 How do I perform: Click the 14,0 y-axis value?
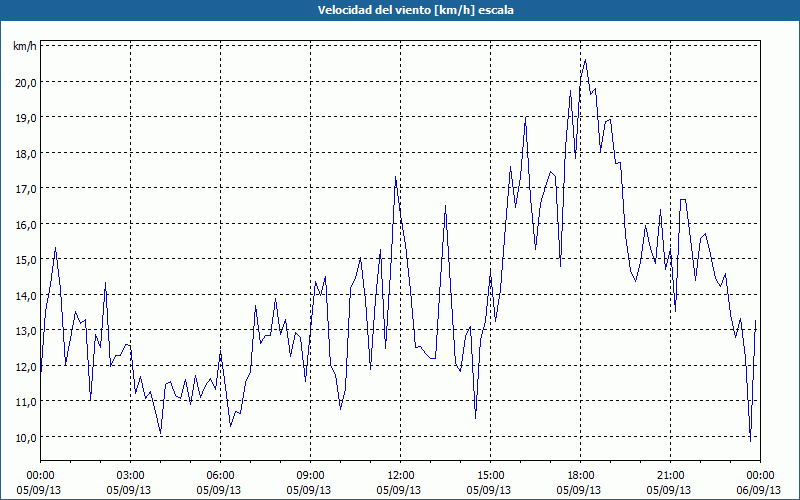tap(26, 295)
